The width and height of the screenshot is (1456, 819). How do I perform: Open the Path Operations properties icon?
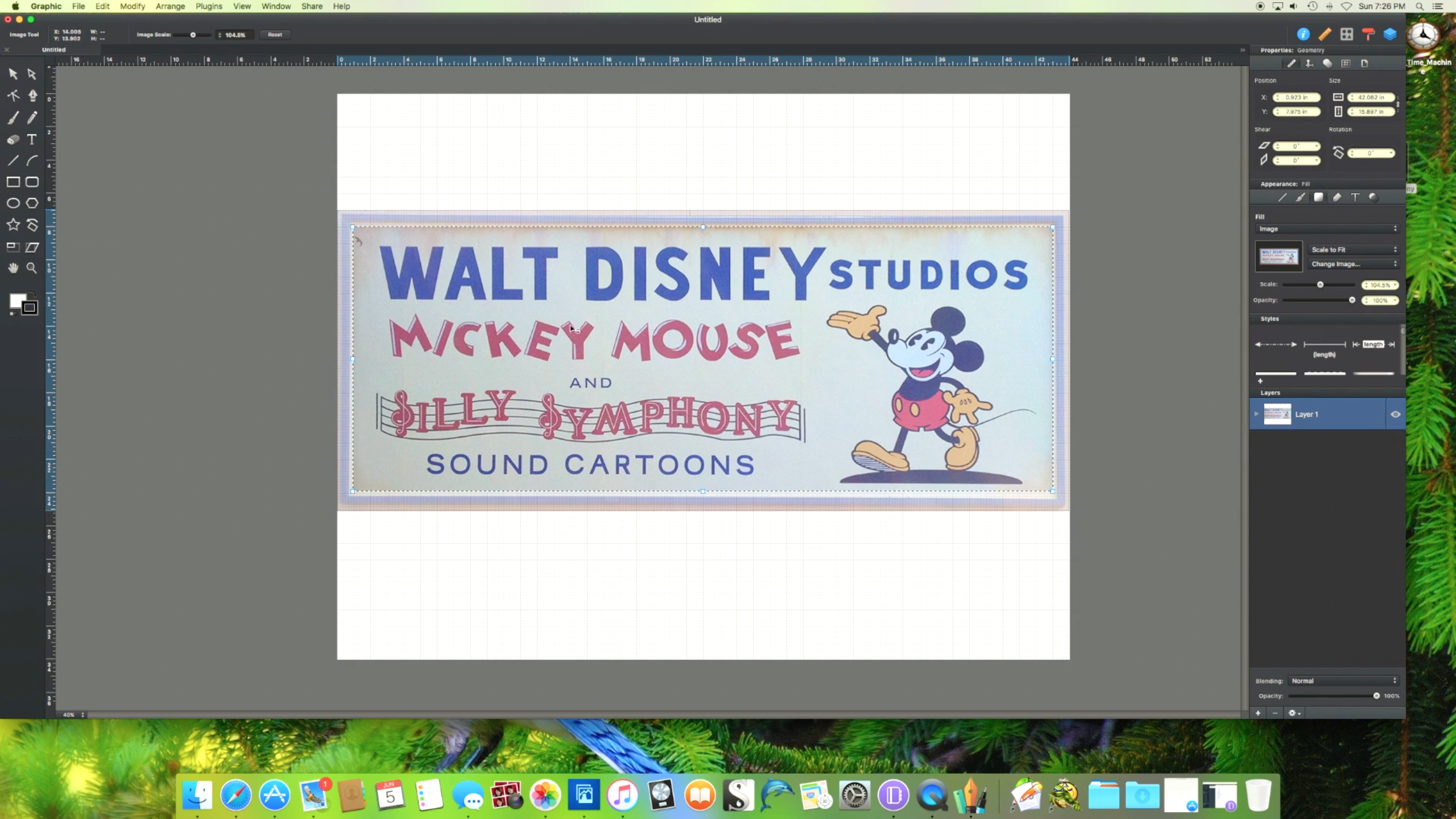click(x=1327, y=63)
